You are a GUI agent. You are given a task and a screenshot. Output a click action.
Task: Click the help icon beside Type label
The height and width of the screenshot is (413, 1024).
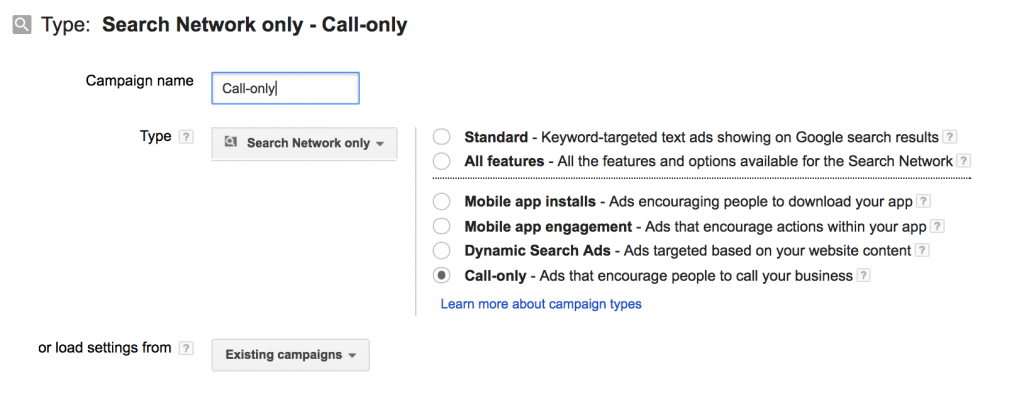coord(186,137)
